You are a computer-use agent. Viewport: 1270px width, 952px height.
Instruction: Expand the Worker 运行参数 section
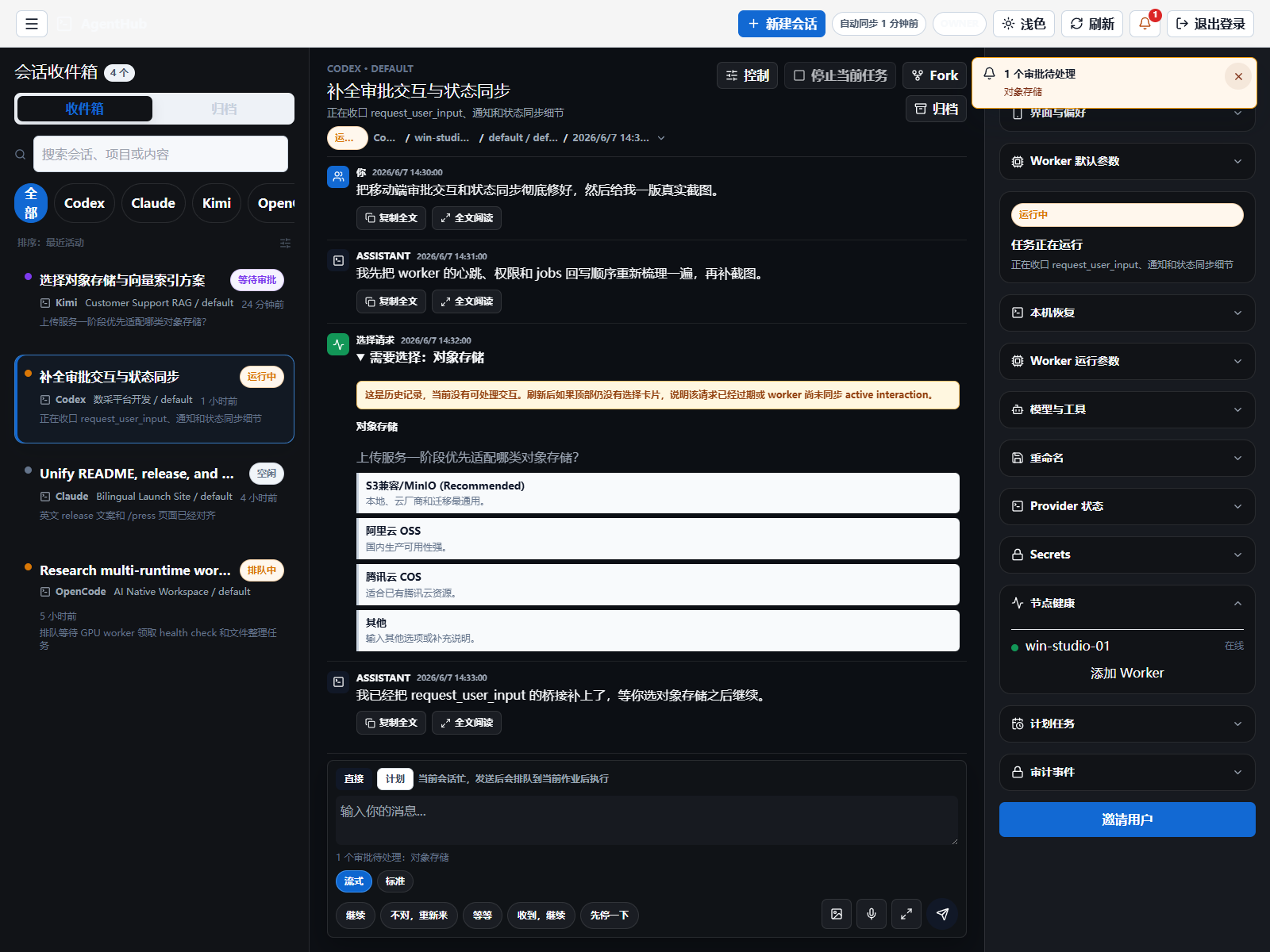1127,361
